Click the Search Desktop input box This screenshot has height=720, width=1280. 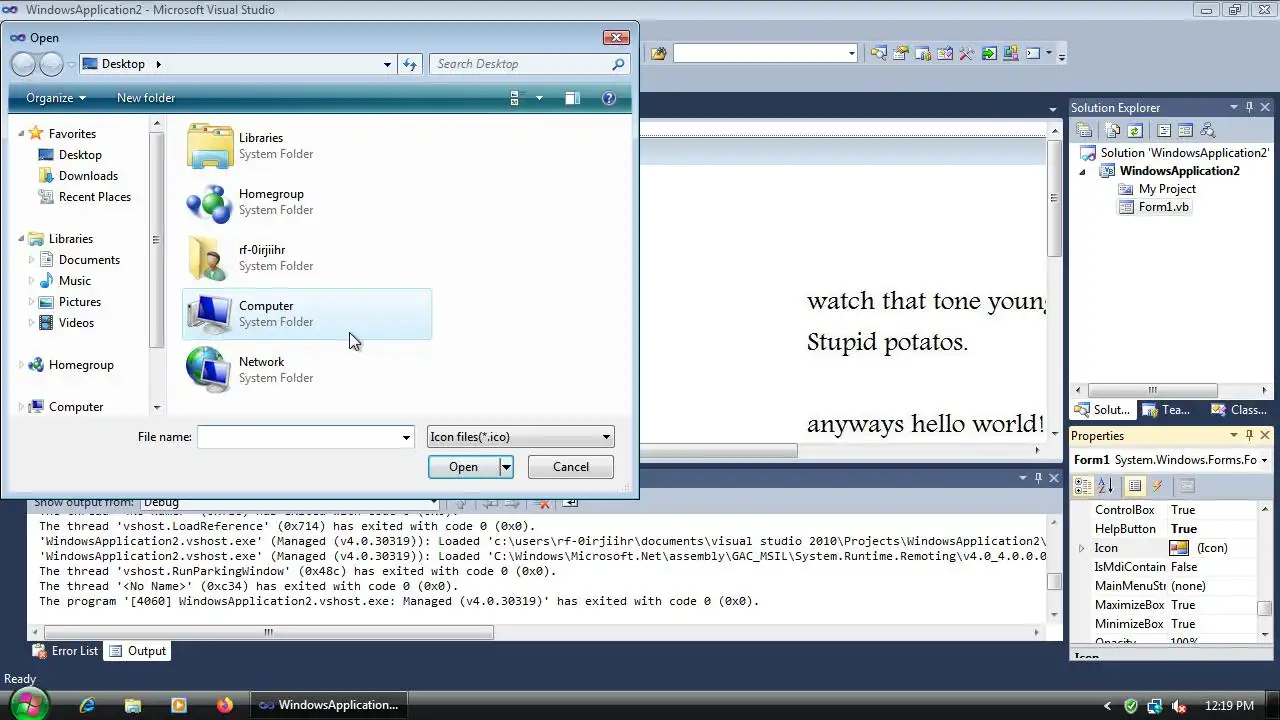point(520,64)
